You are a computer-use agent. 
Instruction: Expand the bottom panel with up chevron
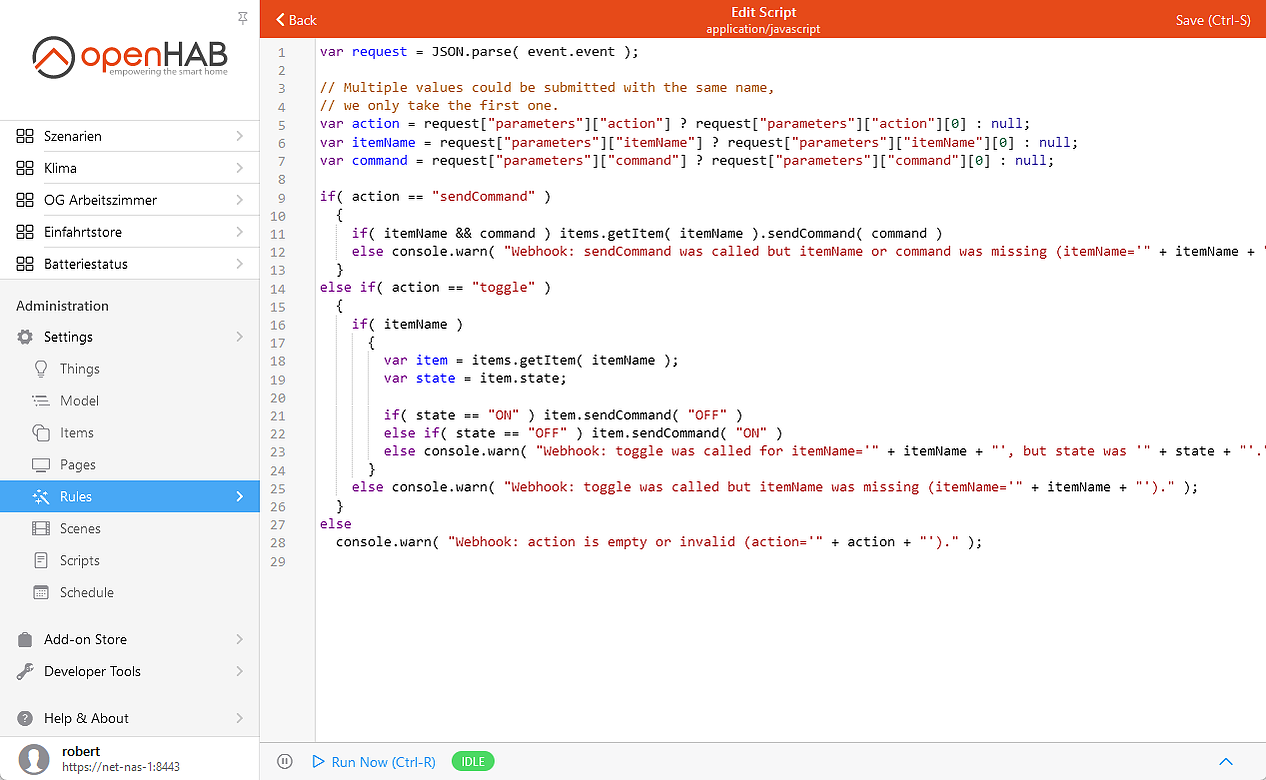pyautogui.click(x=1226, y=762)
